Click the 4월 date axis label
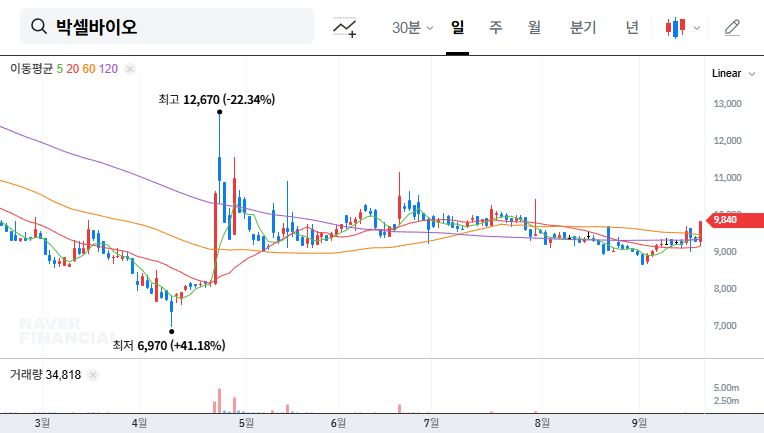 [139, 423]
